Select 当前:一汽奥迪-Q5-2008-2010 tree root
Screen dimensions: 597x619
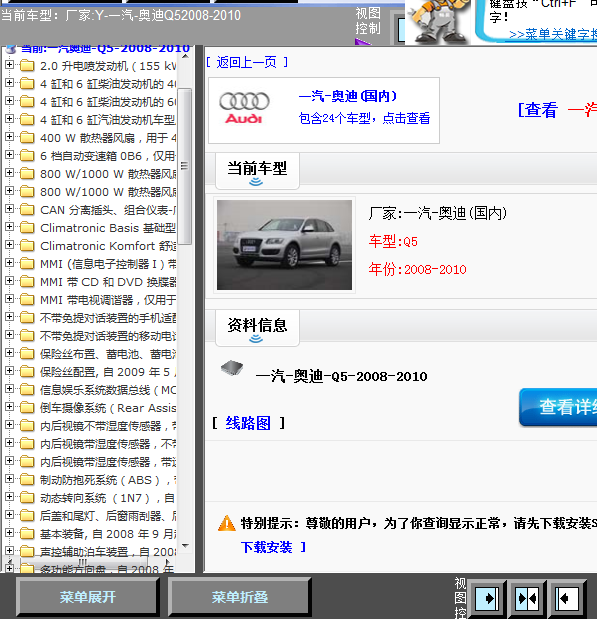(105, 49)
